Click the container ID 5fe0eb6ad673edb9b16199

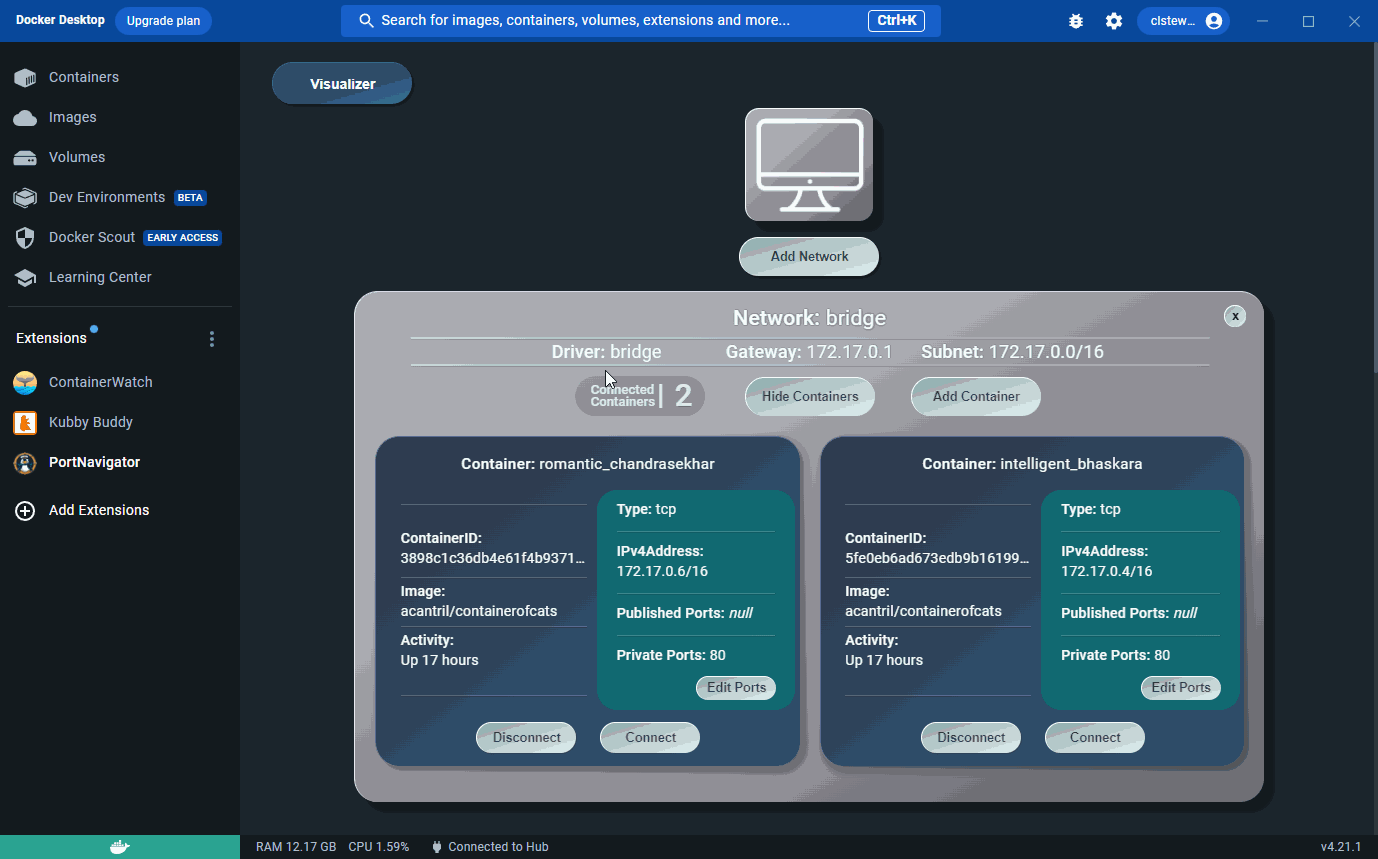point(937,558)
